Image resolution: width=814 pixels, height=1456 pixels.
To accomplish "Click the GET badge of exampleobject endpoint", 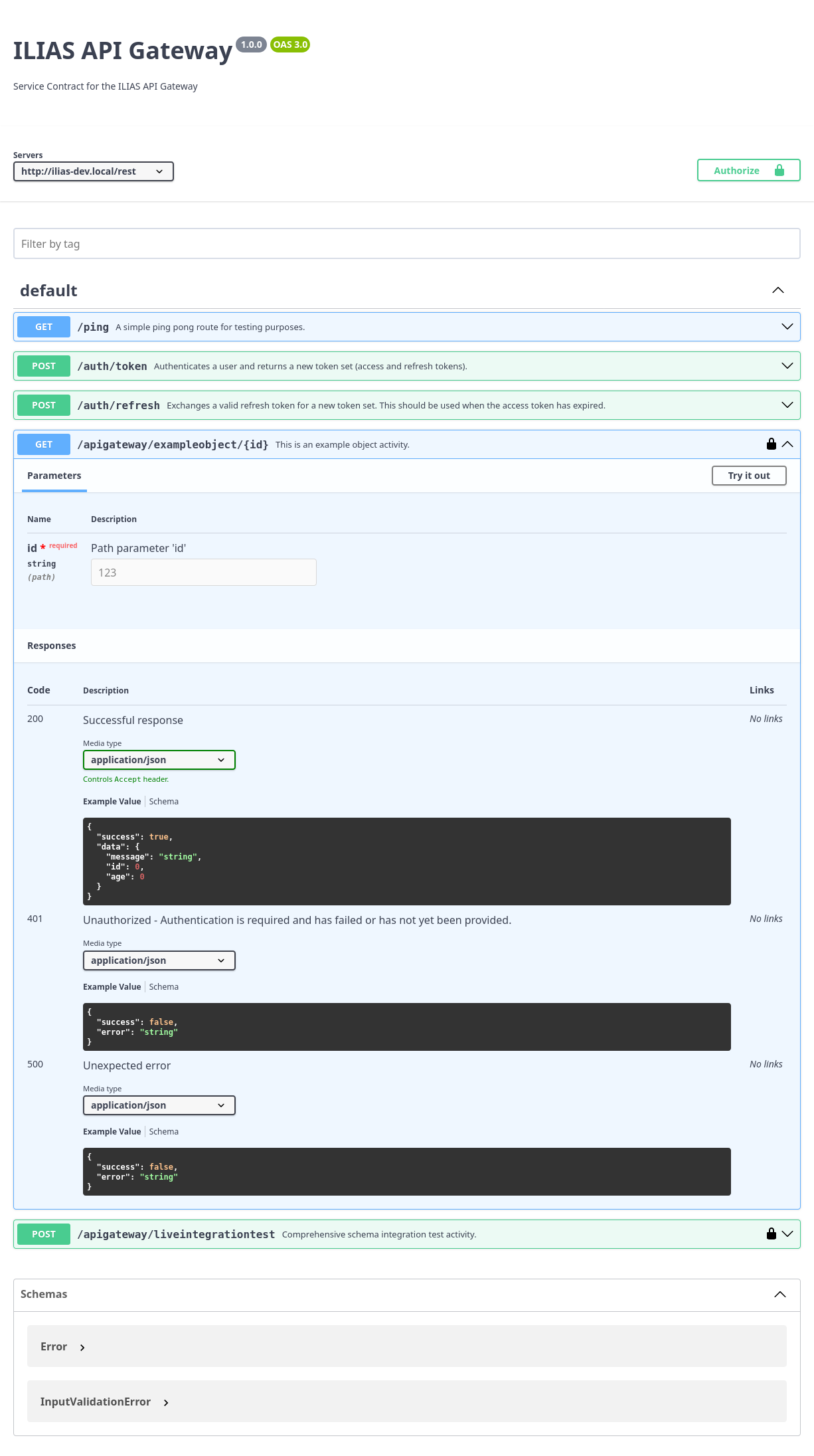I will 44,444.
